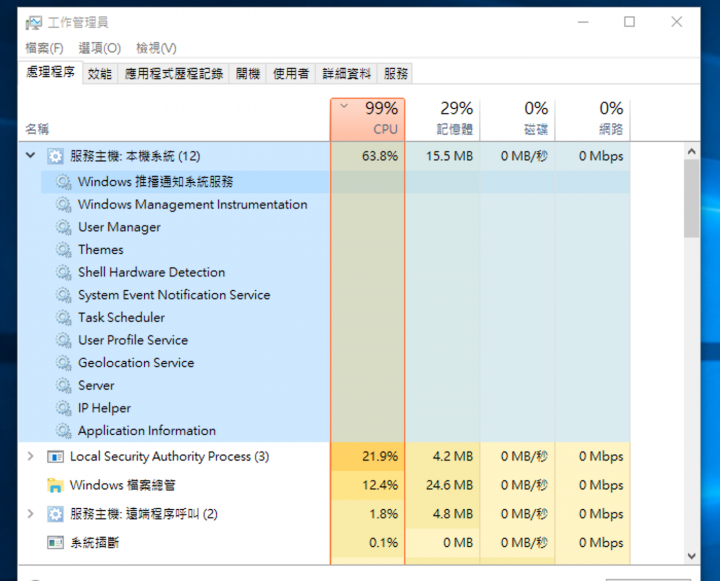Select the 系統插斷 process row
Viewport: 720px width, 581px height.
tap(324, 543)
